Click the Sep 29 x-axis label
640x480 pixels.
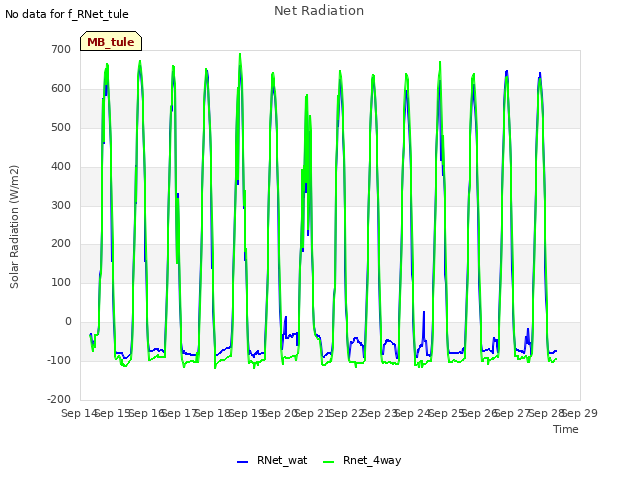coord(580,413)
